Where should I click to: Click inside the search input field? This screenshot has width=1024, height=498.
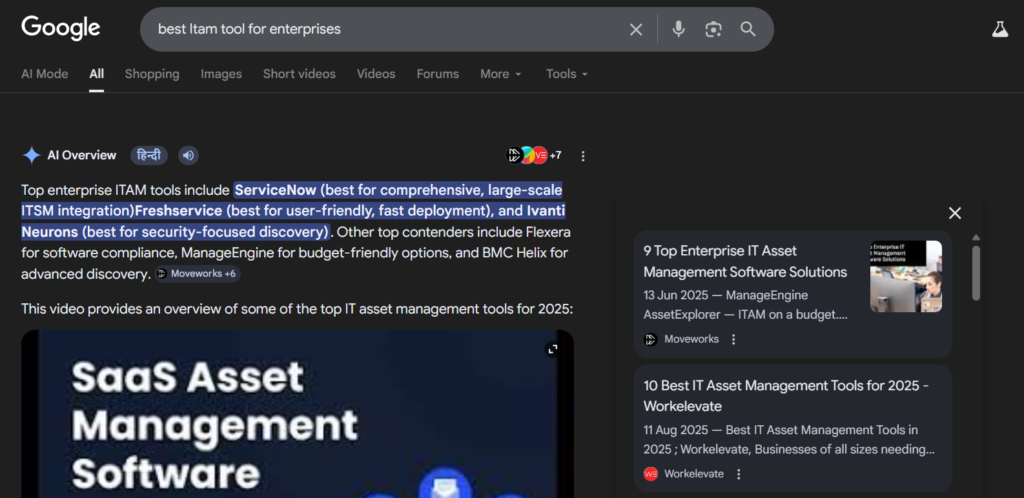380,29
